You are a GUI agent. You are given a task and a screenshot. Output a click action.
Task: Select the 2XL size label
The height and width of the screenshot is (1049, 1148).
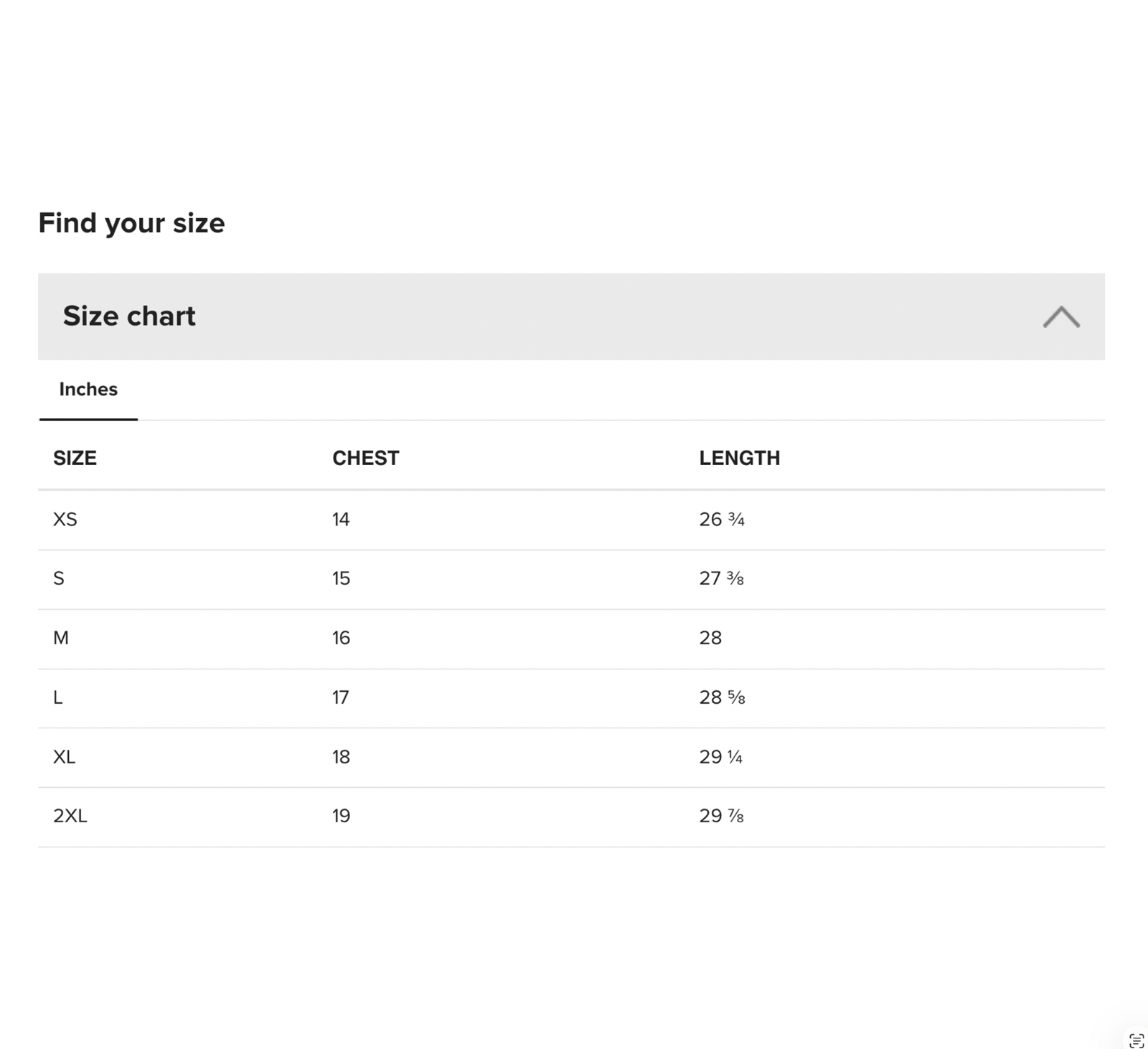tap(70, 816)
